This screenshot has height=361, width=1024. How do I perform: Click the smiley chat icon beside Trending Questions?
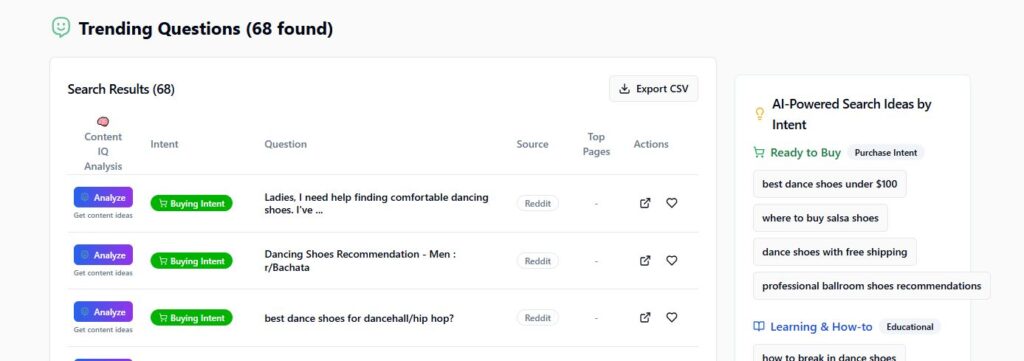(61, 27)
